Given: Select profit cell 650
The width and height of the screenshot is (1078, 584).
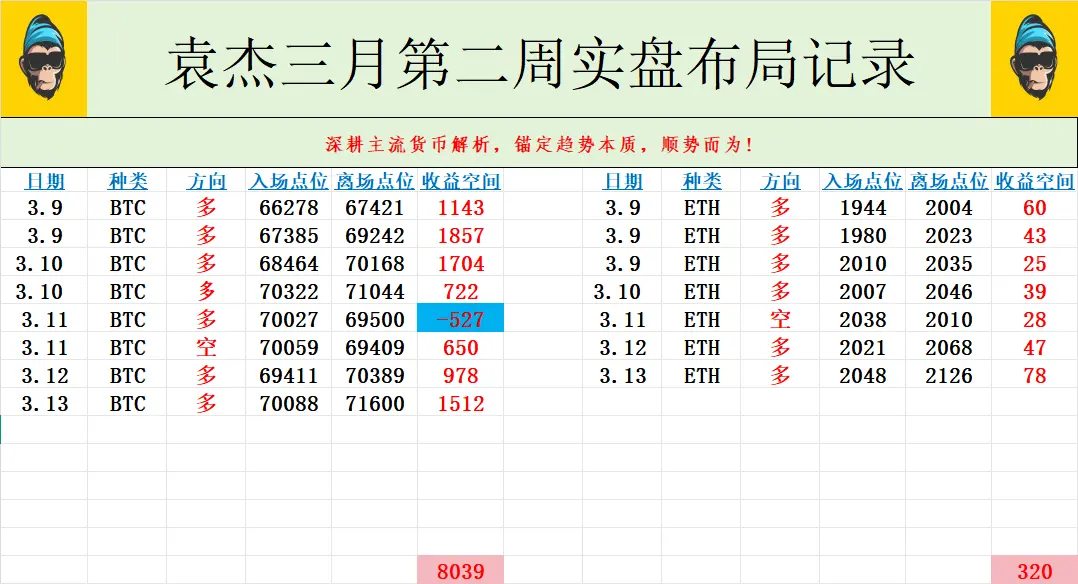Looking at the screenshot, I should click(461, 347).
